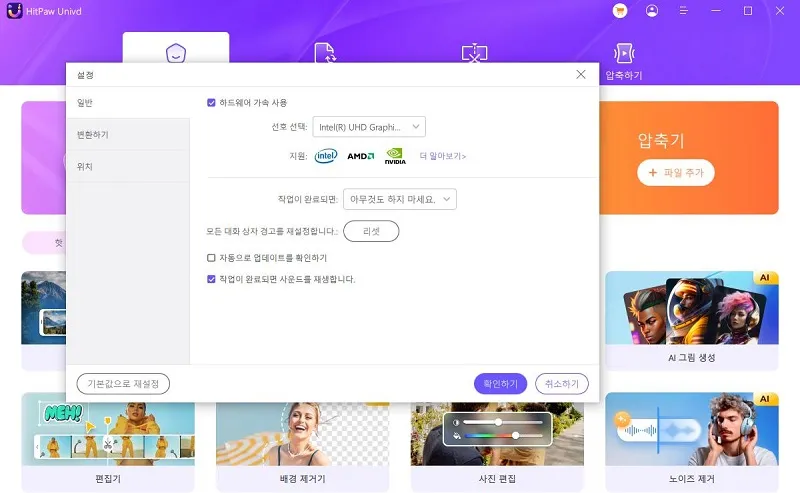Open the 배경 제거기 tool card
Screen dimensions: 800x493
(303, 448)
